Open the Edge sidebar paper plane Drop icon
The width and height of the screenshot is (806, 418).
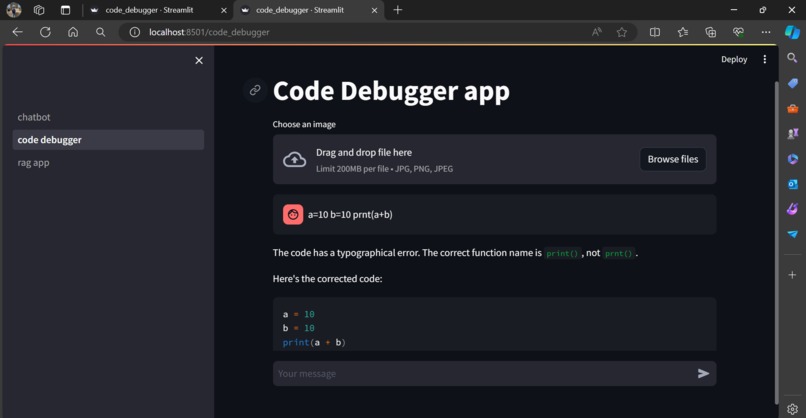pos(792,234)
